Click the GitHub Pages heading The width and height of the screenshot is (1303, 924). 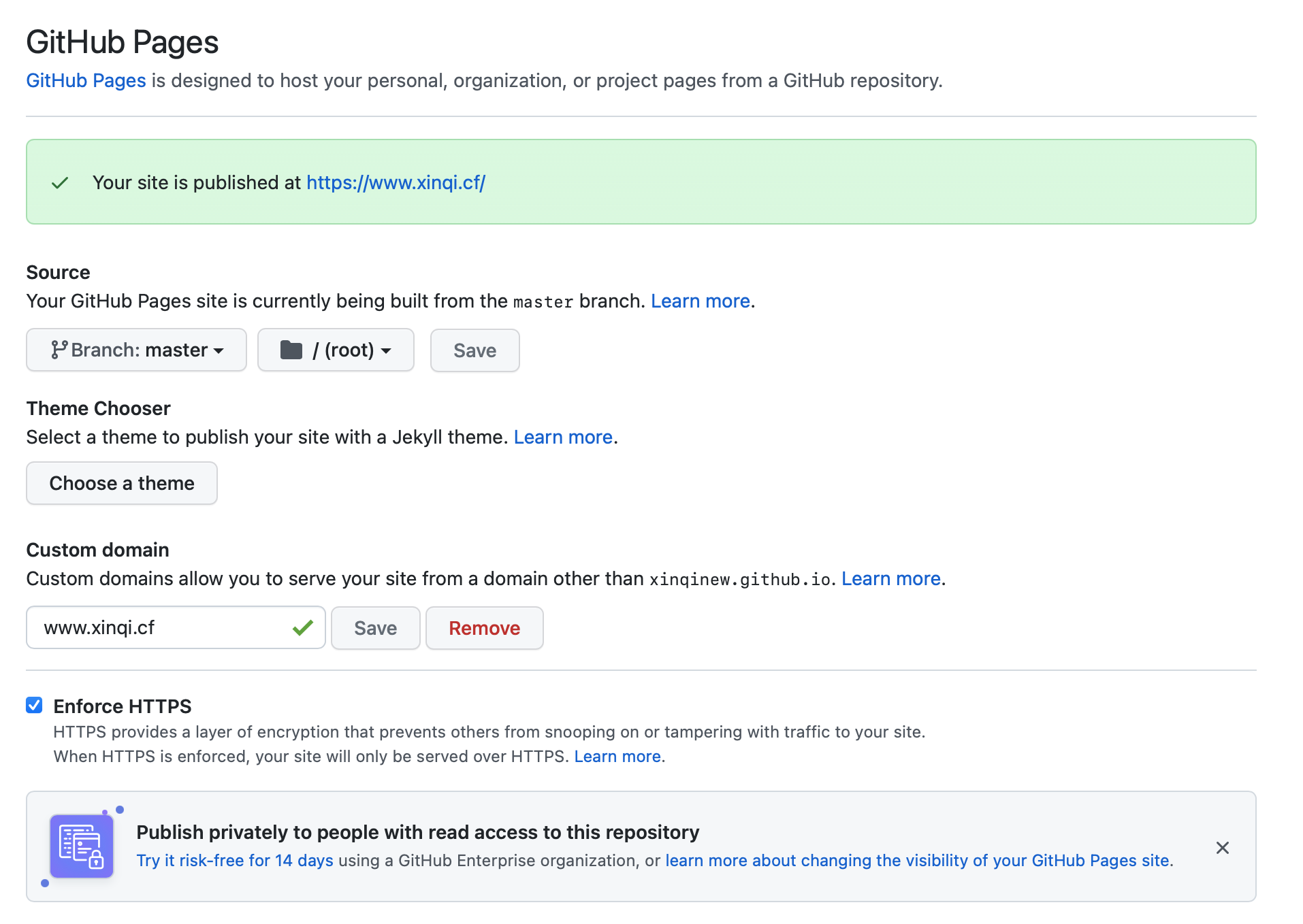123,42
